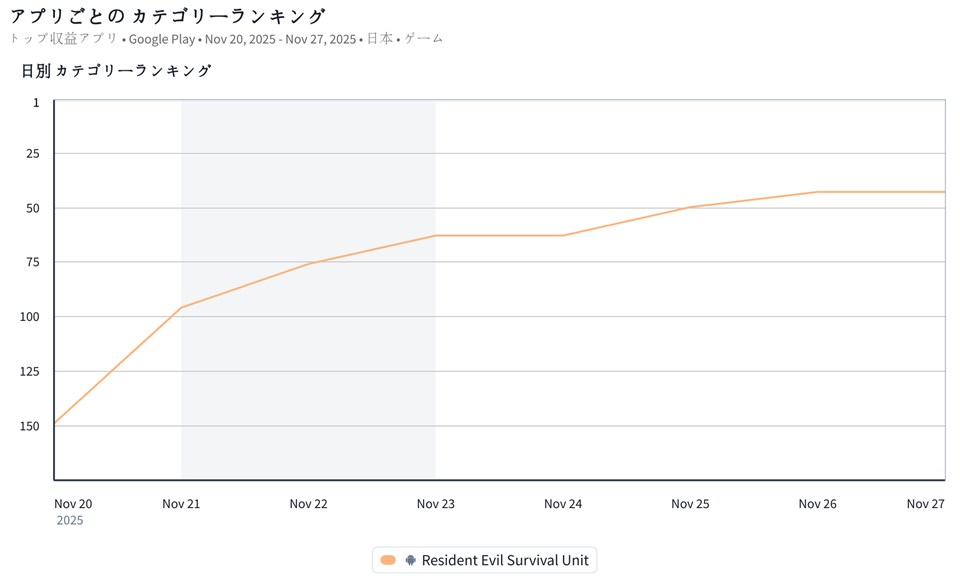
Task: Click the Nov 27 x-axis date label
Action: (x=925, y=504)
